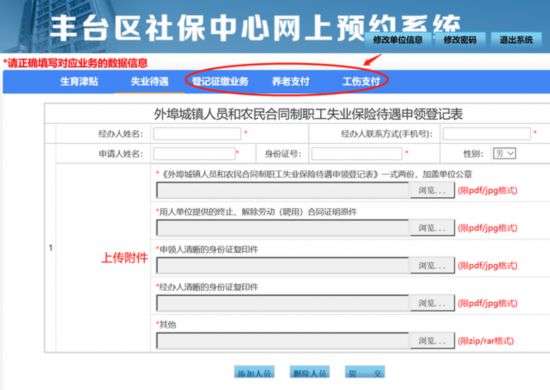Click the file path box for 经办人身份证复印件
The image size is (550, 390).
coord(283,303)
